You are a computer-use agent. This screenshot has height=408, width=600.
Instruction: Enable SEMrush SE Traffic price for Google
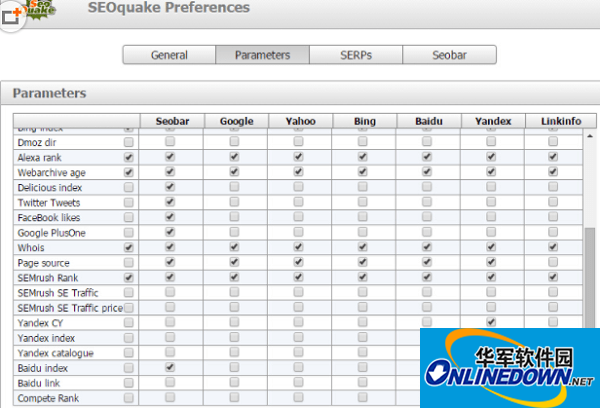coord(234,307)
